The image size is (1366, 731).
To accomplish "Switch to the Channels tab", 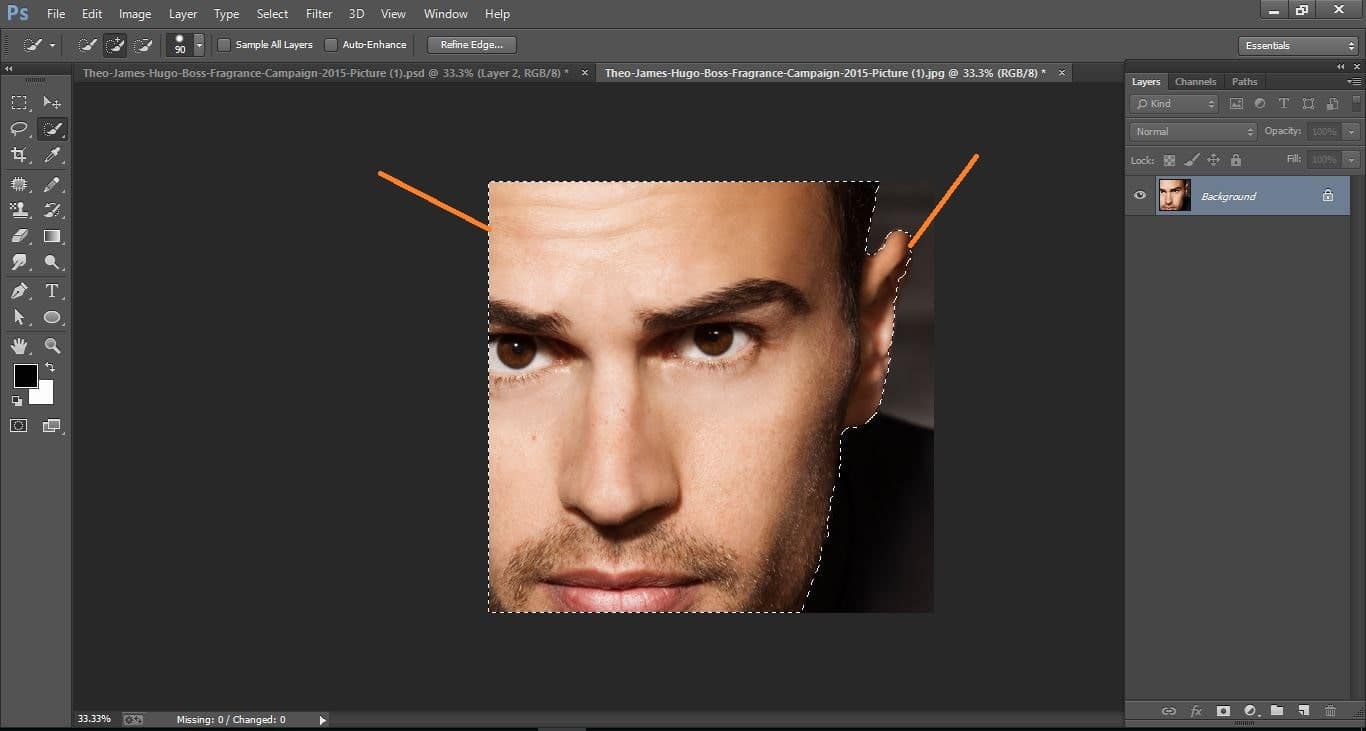I will (x=1195, y=81).
